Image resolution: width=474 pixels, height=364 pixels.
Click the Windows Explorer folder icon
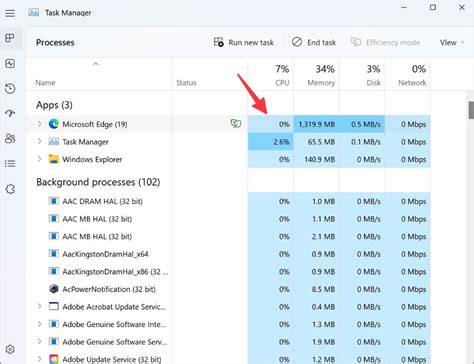coord(53,159)
